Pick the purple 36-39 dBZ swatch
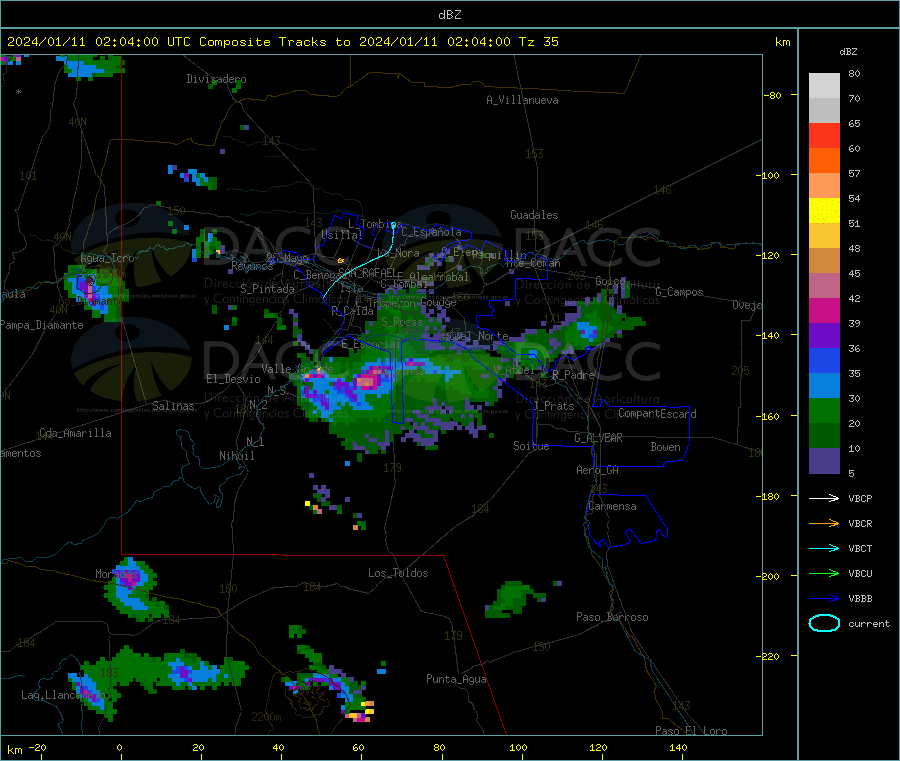This screenshot has height=761, width=900. coord(824,336)
